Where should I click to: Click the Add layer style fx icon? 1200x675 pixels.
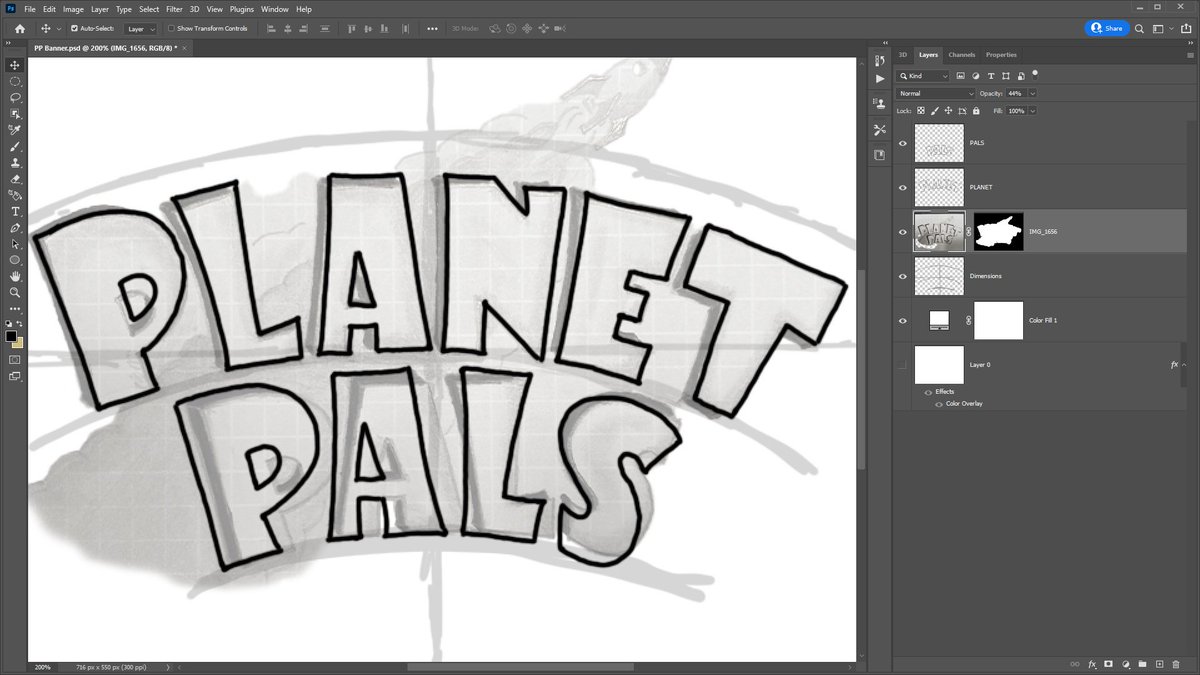pos(1092,664)
